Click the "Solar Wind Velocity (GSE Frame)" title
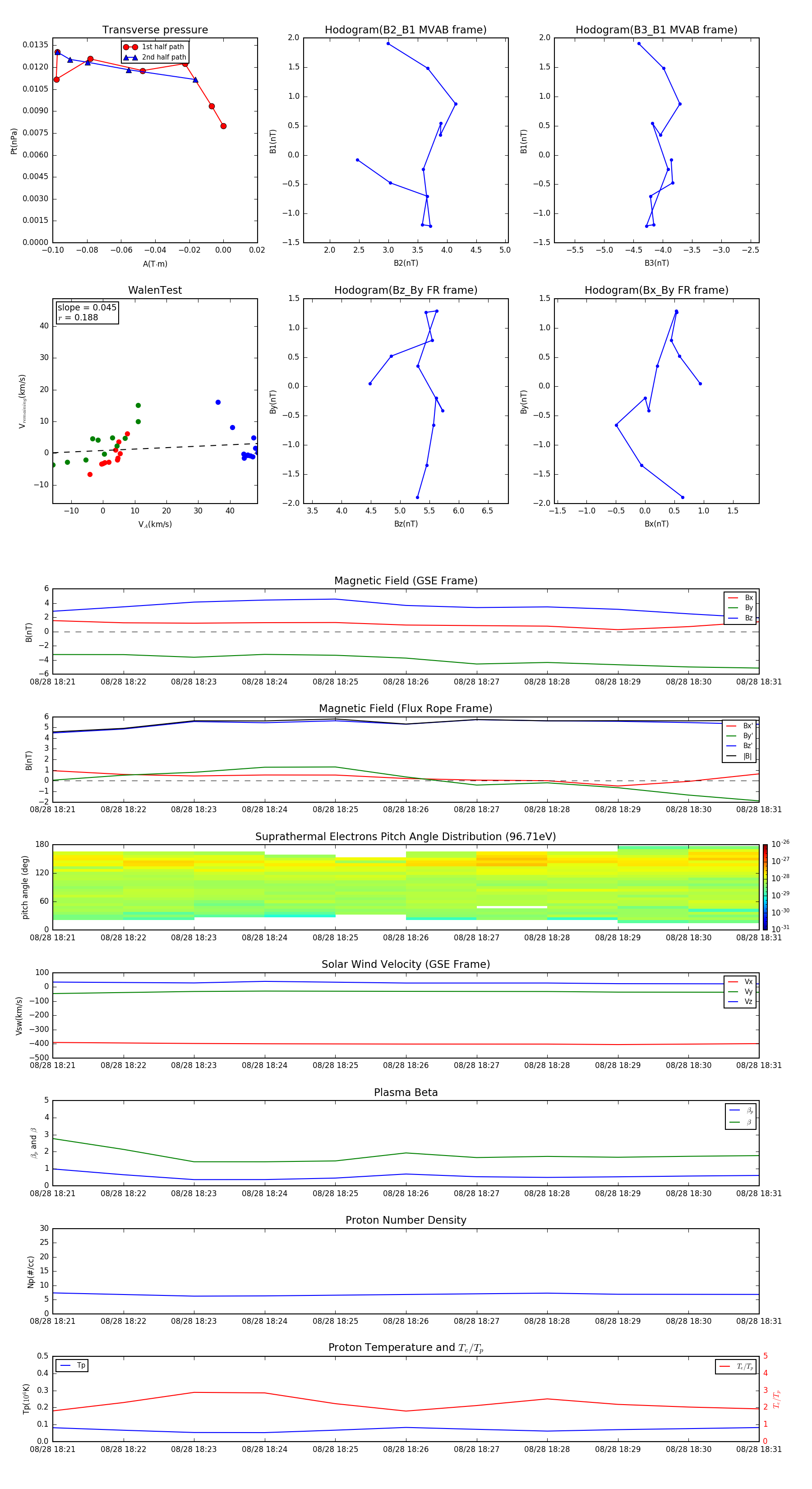This screenshot has height=1489, width=812. click(406, 964)
